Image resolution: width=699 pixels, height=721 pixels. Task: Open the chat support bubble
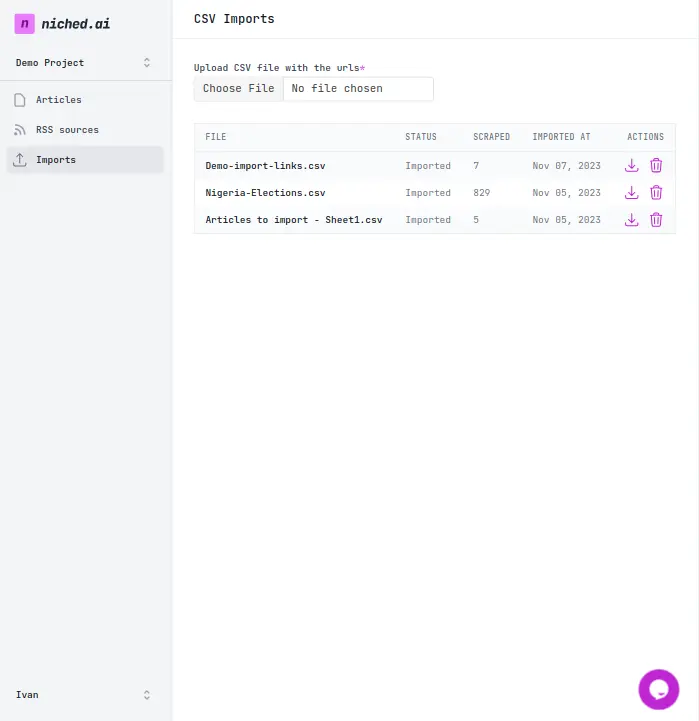click(659, 689)
